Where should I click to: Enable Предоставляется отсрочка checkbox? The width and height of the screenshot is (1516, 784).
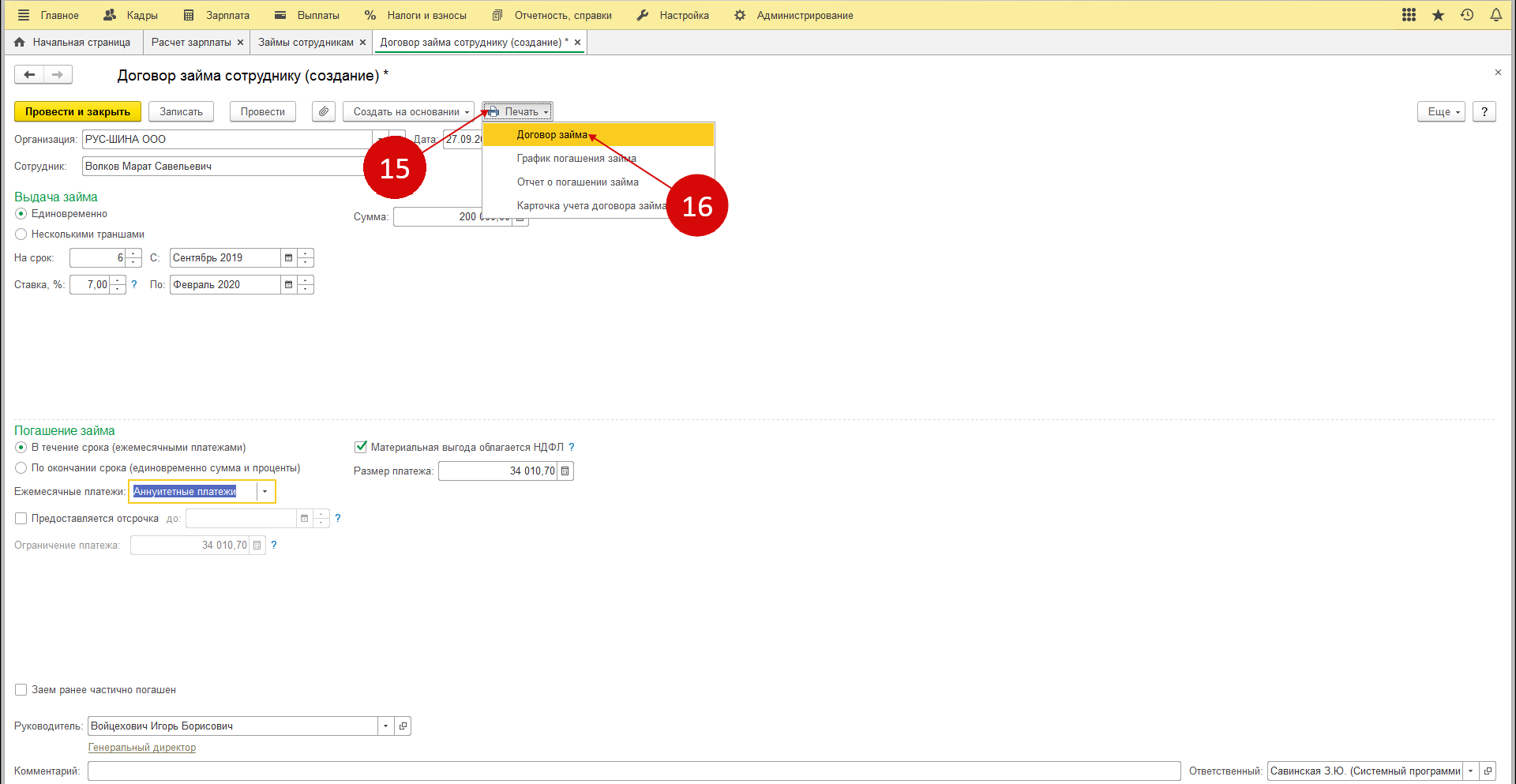pos(21,519)
